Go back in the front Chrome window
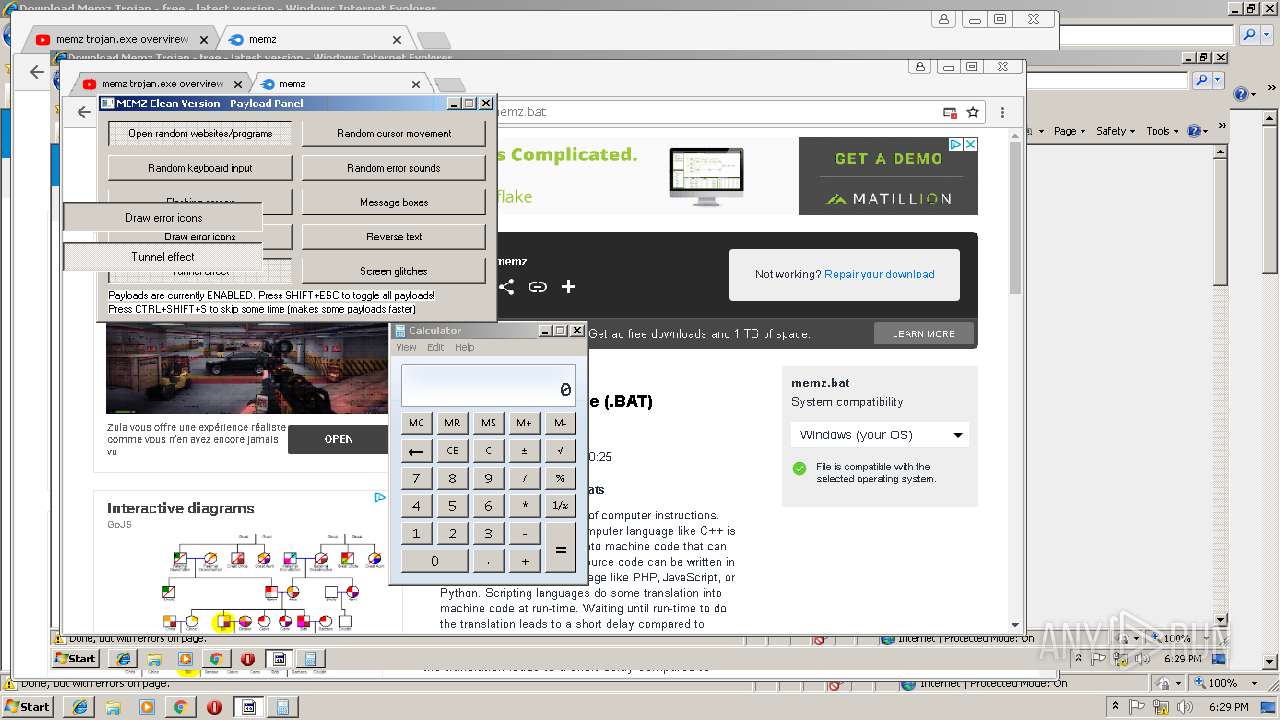This screenshot has width=1280, height=720. coord(84,112)
